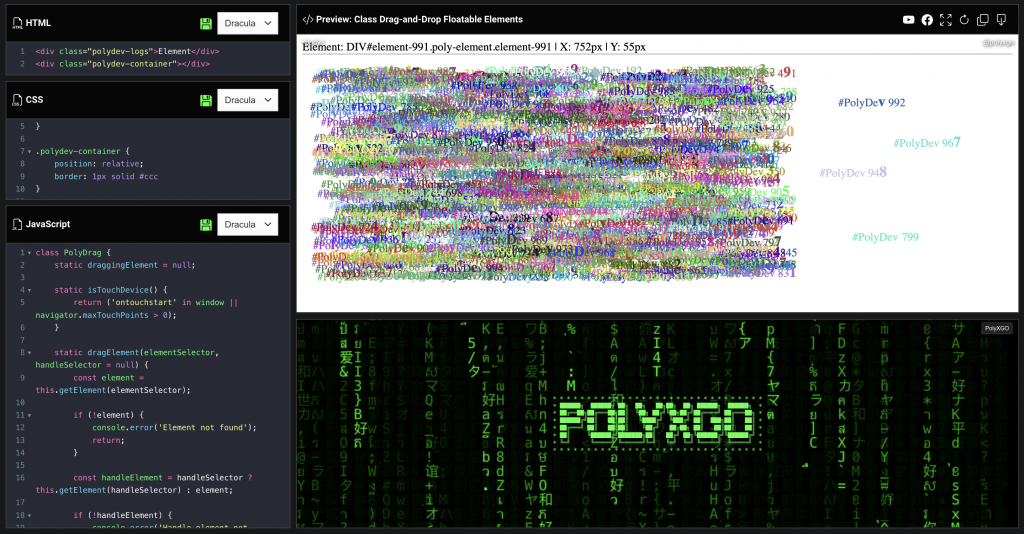The width and height of the screenshot is (1024, 534).
Task: Click the download icon in preview header
Action: point(1001,20)
